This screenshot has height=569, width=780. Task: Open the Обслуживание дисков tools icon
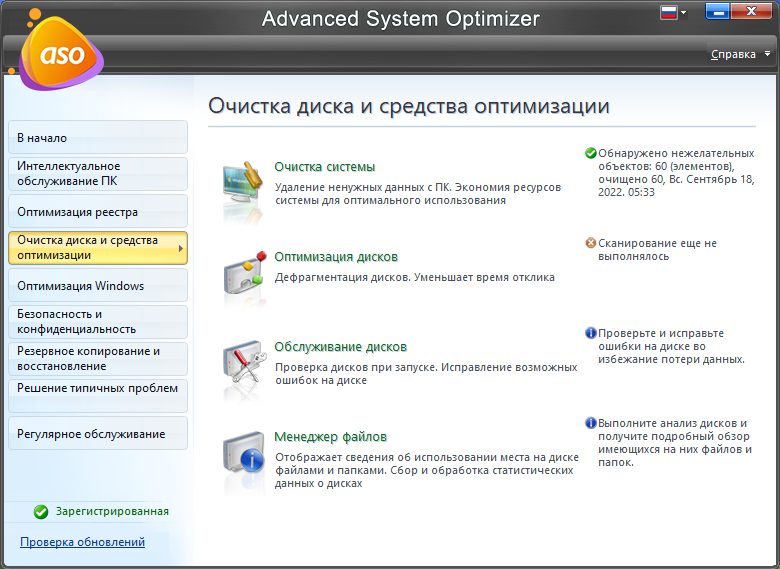click(243, 364)
